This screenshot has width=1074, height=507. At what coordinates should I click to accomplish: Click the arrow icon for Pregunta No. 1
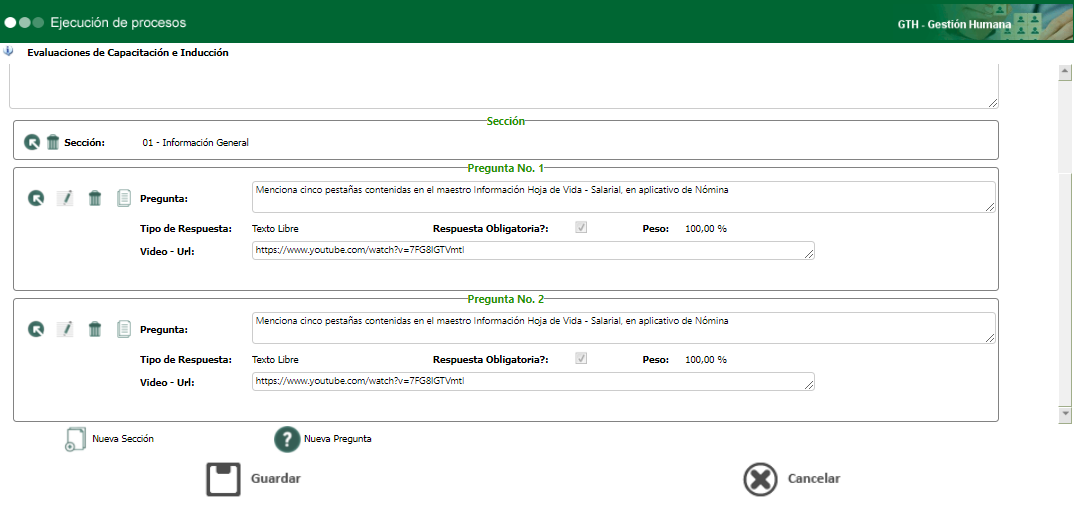36,198
